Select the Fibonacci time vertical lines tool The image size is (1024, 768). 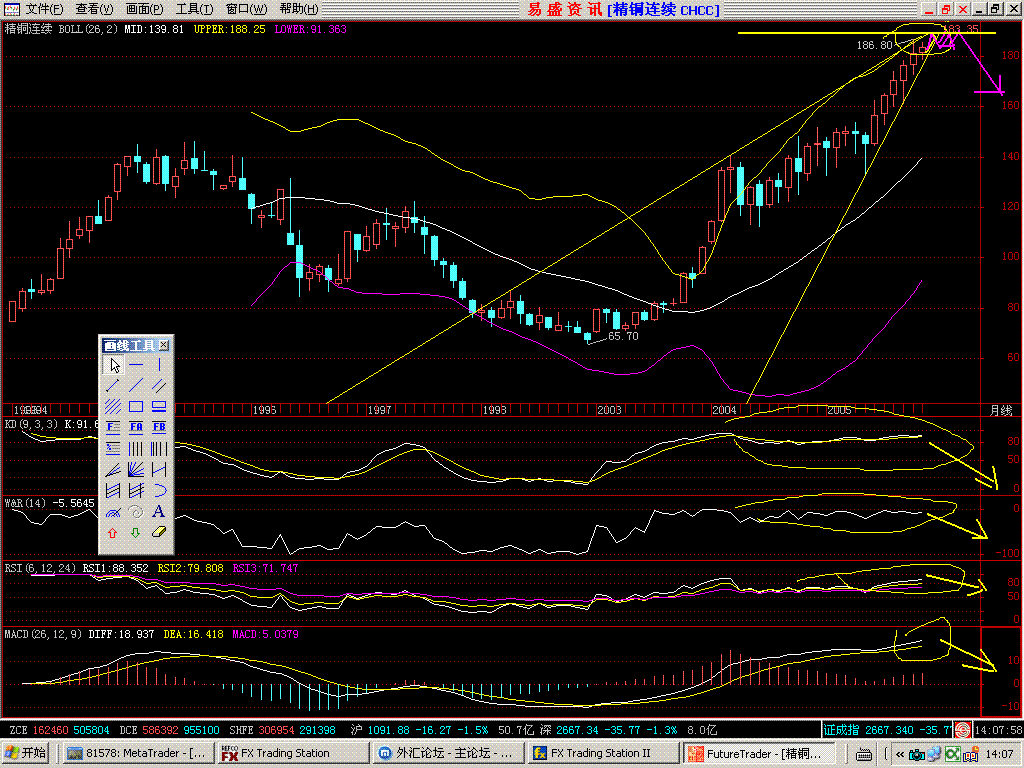coord(159,448)
